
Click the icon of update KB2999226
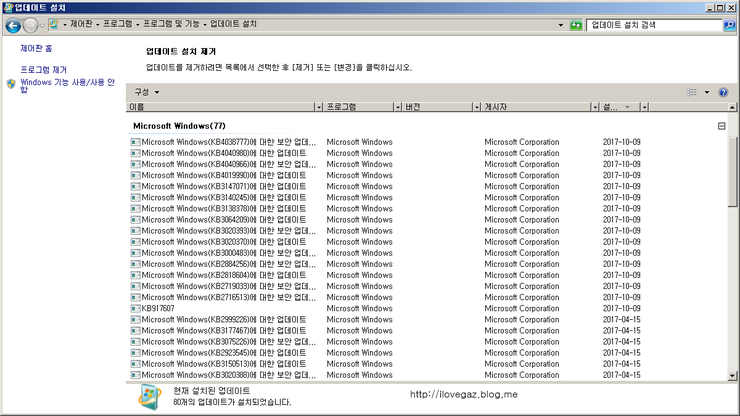pos(135,320)
